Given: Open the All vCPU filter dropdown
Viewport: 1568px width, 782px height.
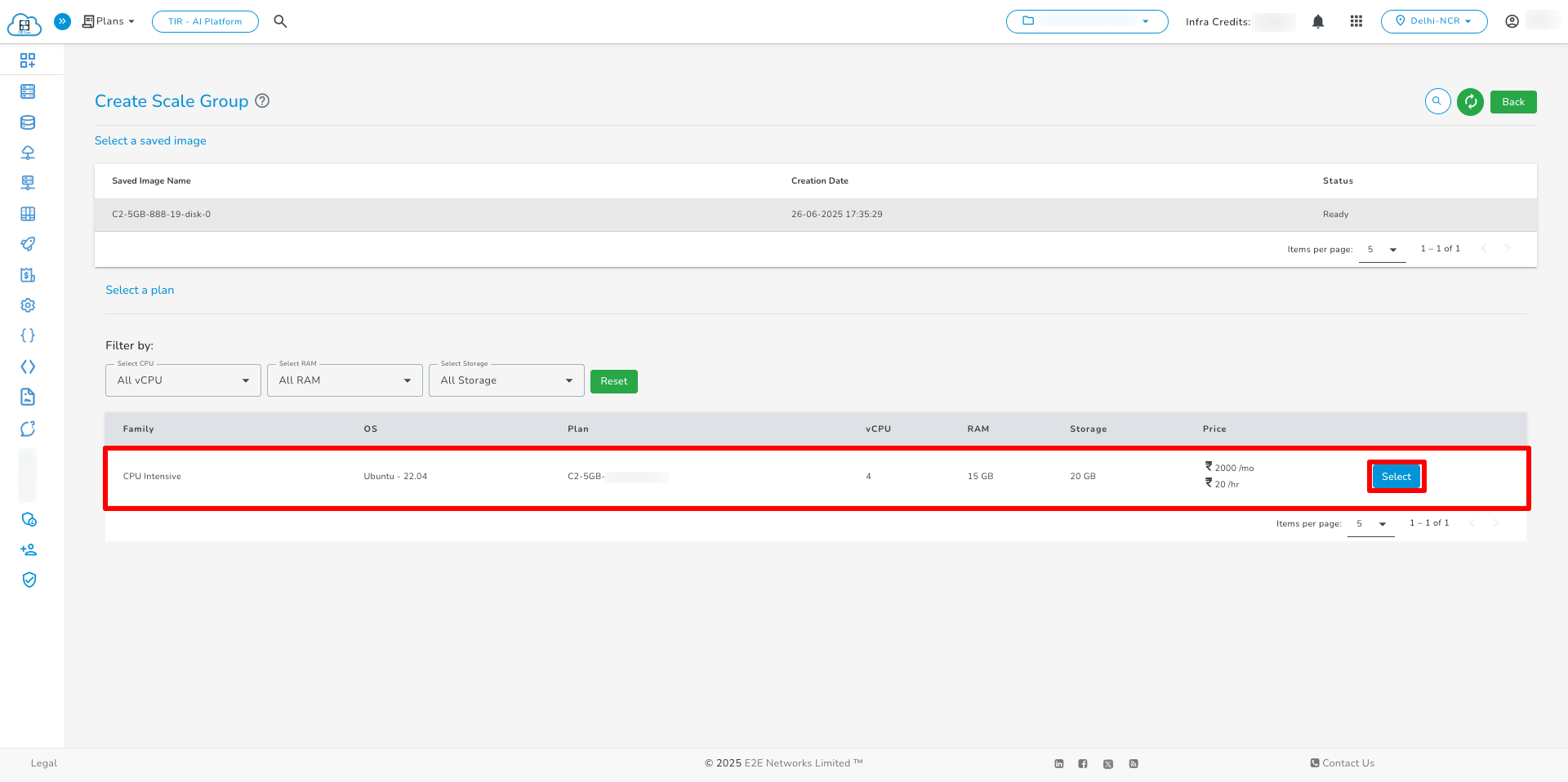Looking at the screenshot, I should pos(182,380).
